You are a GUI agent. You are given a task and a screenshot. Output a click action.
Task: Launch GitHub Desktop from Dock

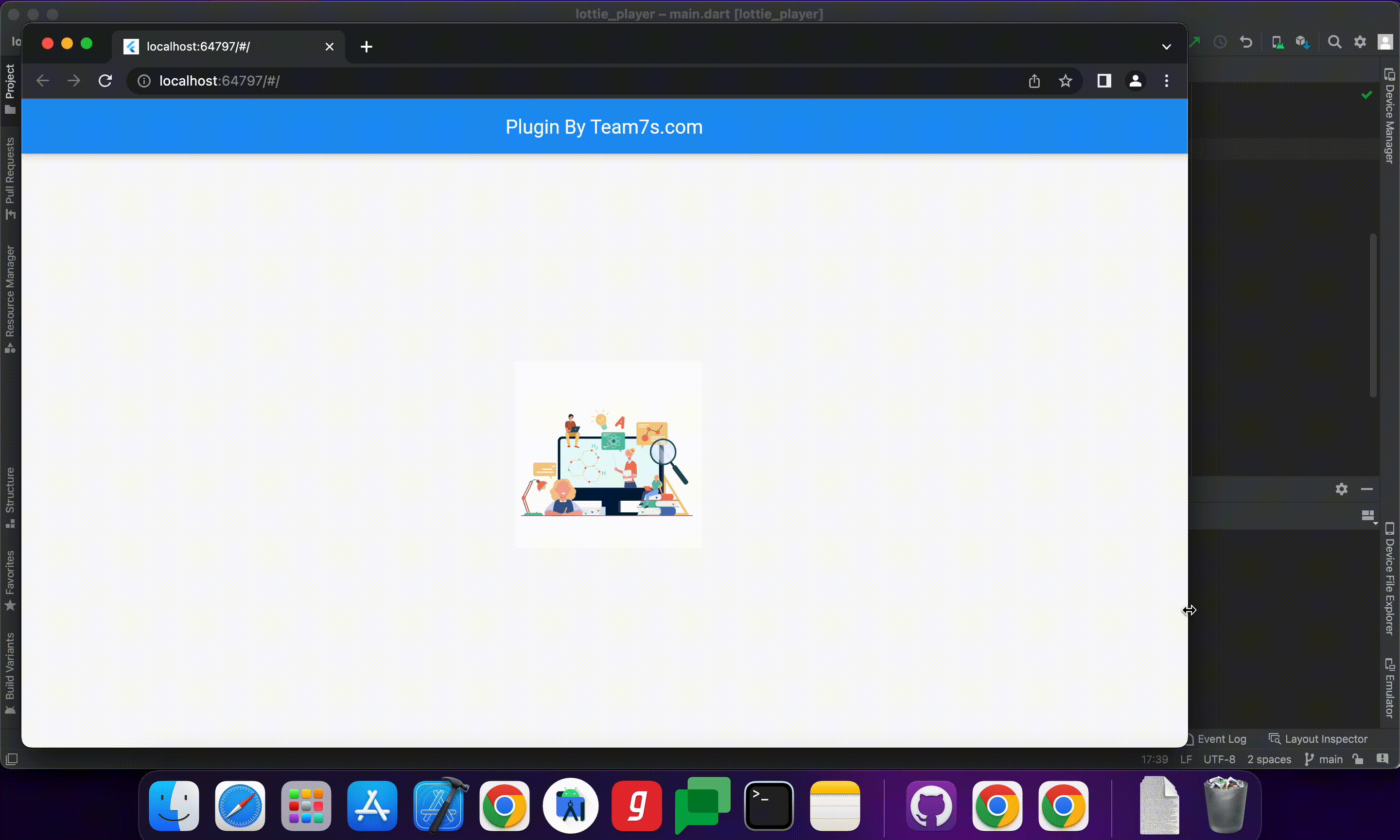(931, 805)
